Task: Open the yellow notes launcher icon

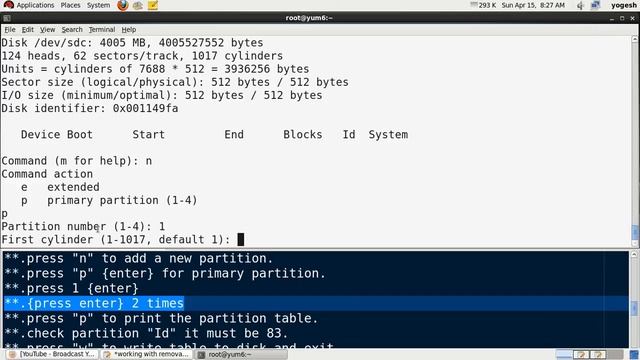Action: (153, 5)
